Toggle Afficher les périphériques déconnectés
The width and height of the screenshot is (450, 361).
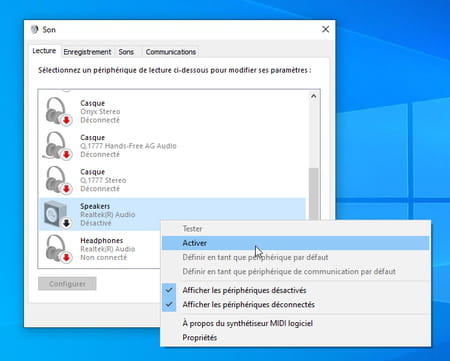point(248,305)
